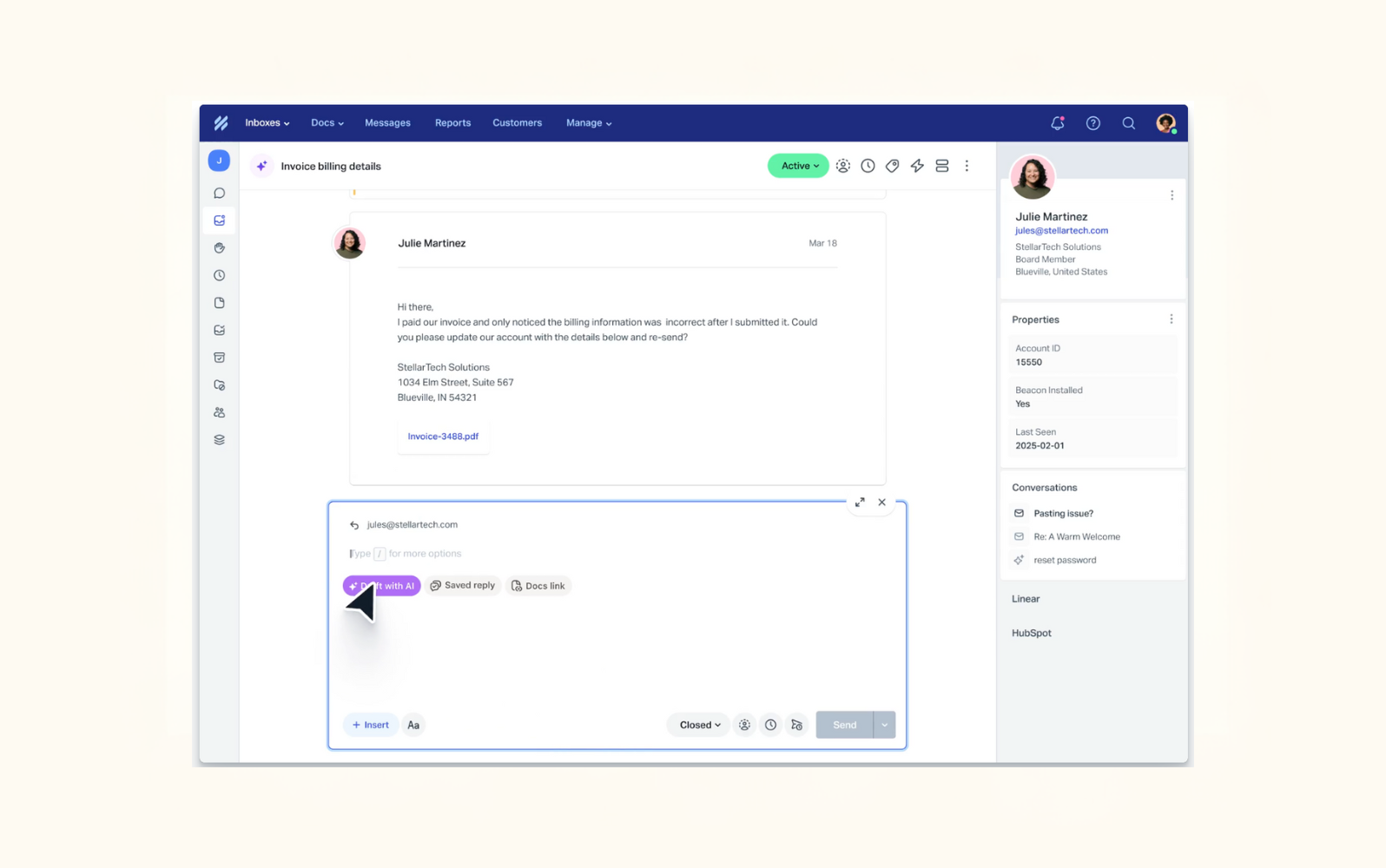
Task: Expand the reply editor to full size
Action: point(860,503)
